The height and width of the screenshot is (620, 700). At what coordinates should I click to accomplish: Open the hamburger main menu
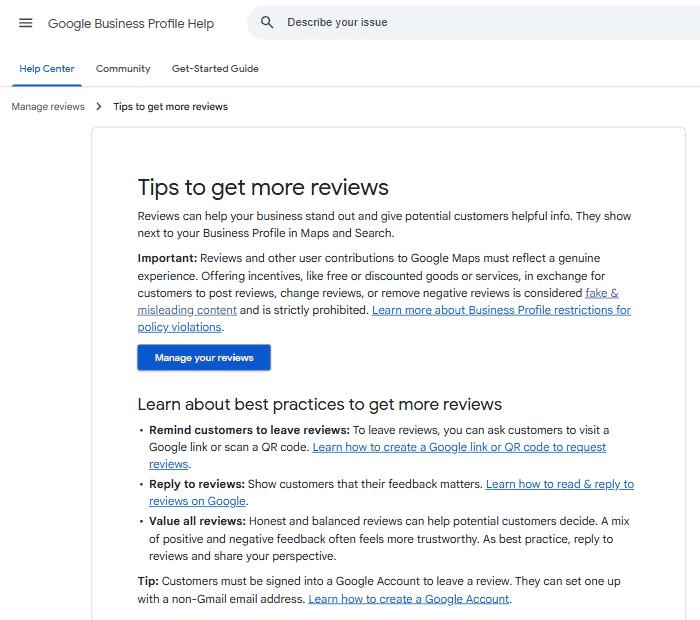[25, 23]
